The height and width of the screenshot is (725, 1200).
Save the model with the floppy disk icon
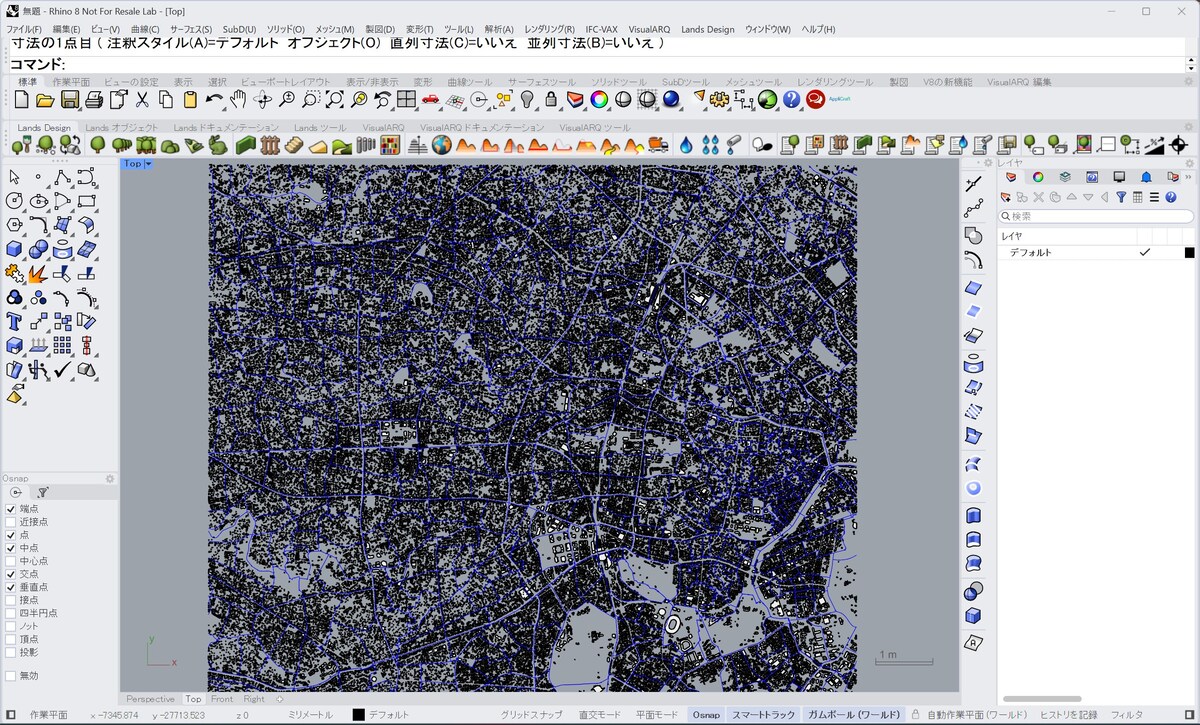(x=70, y=99)
